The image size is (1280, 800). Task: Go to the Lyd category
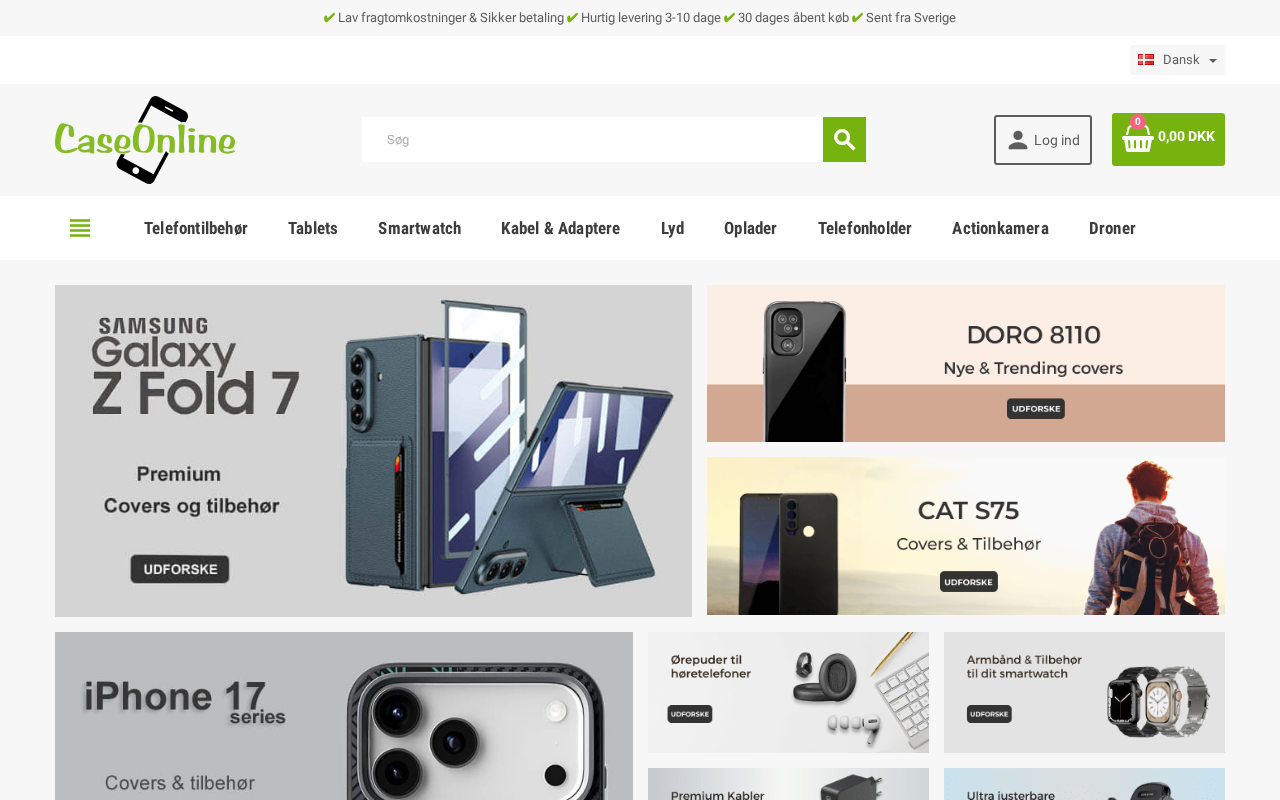click(x=672, y=228)
